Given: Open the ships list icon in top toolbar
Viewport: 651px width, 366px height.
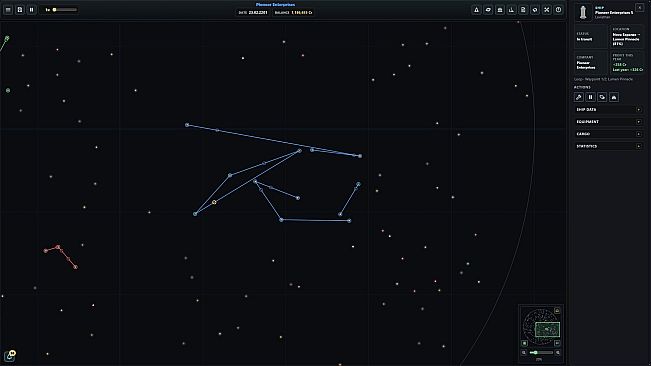Looking at the screenshot, I should click(488, 10).
